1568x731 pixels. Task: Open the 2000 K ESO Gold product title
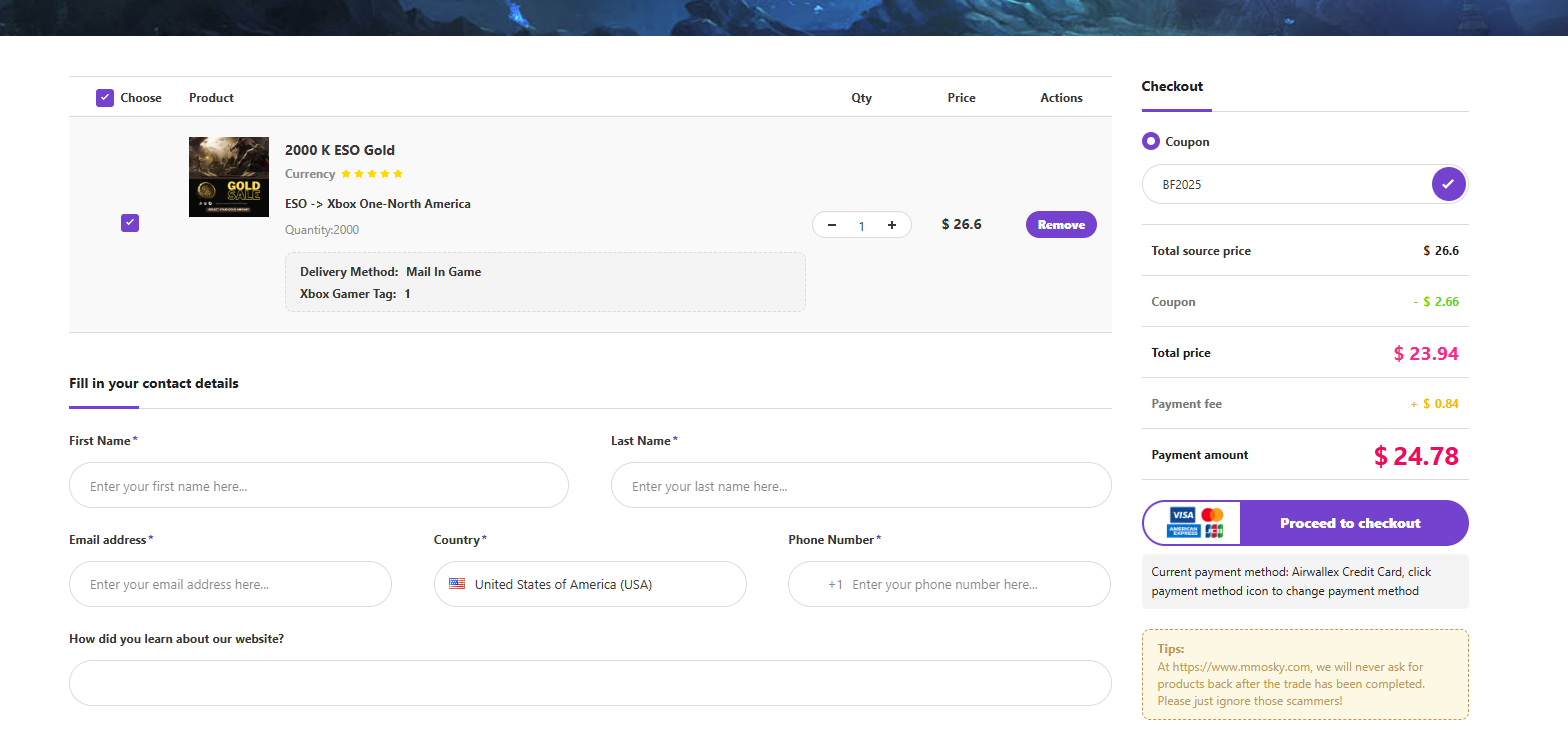(x=340, y=150)
